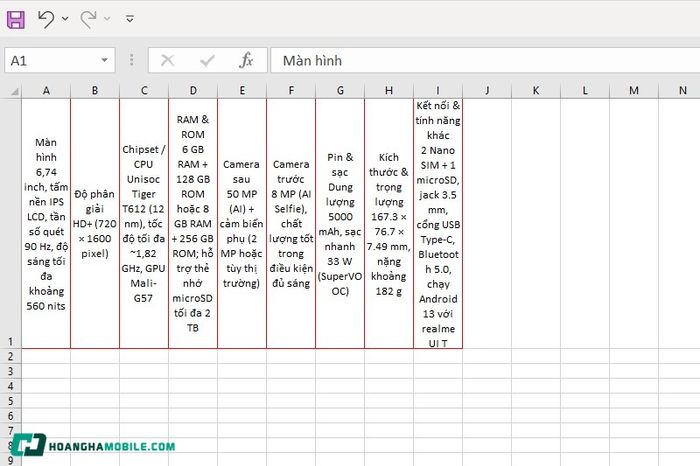Click the Undo arrow icon
700x466 pixels.
[46, 19]
